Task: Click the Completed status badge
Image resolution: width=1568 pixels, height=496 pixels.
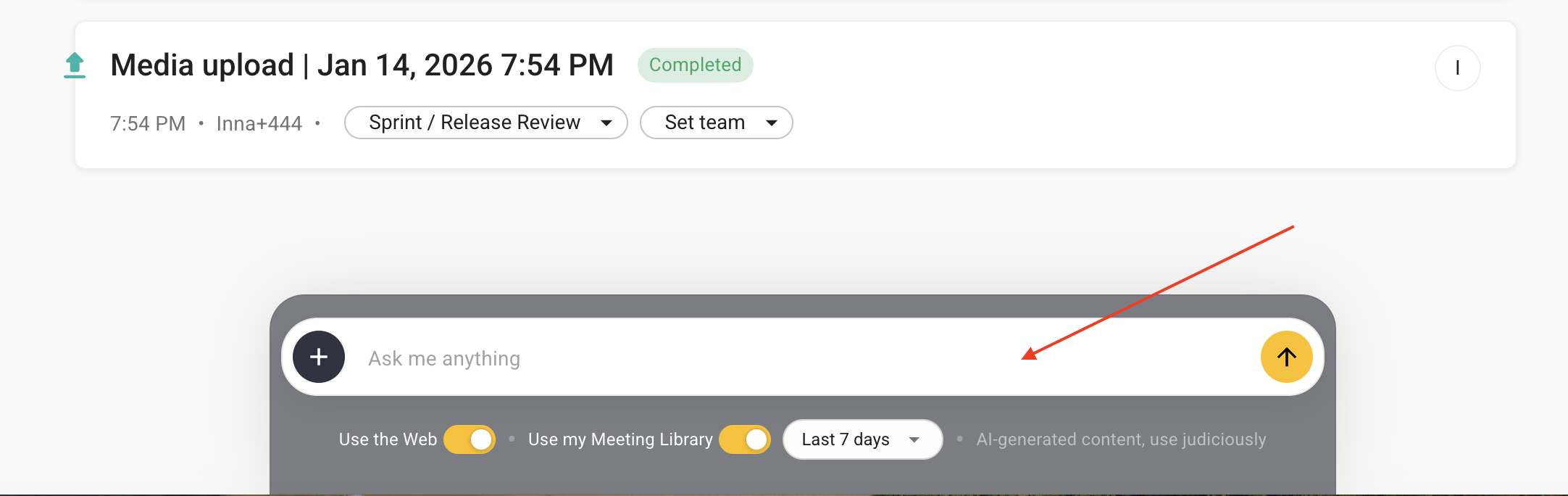Action: point(695,65)
